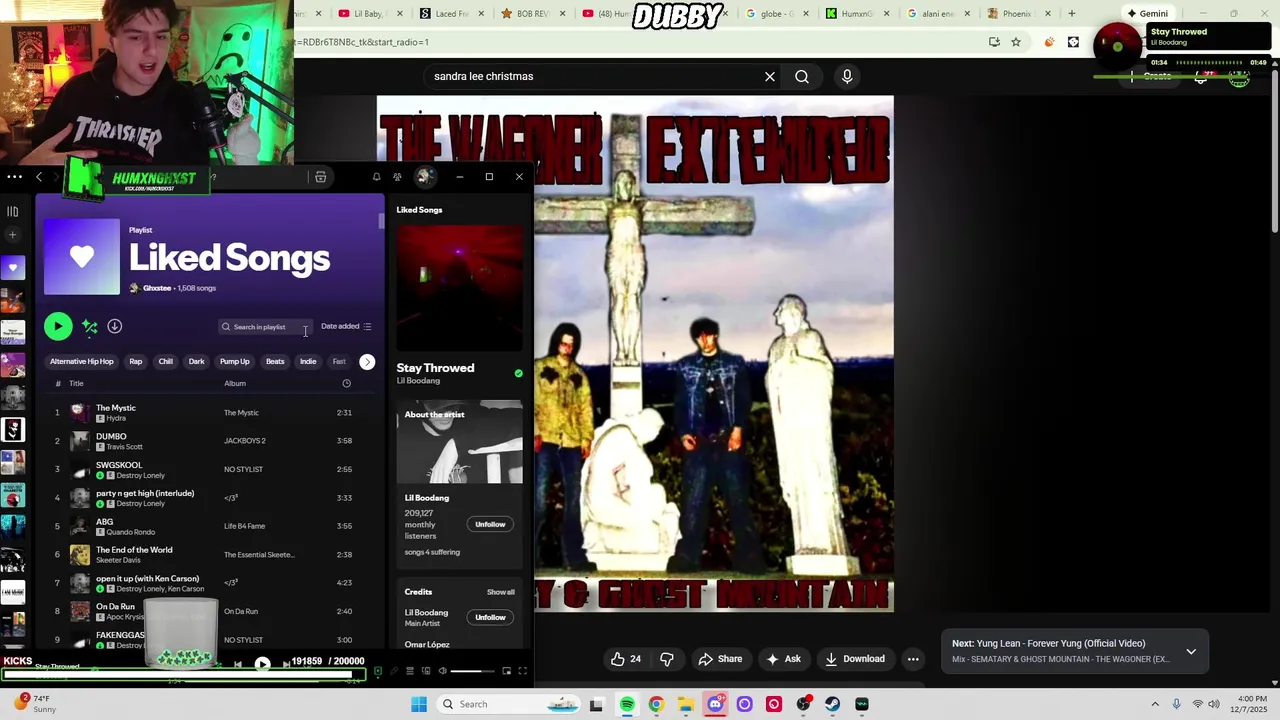The height and width of the screenshot is (720, 1280).
Task: Open the Spotify profile avatar menu
Action: tap(424, 177)
